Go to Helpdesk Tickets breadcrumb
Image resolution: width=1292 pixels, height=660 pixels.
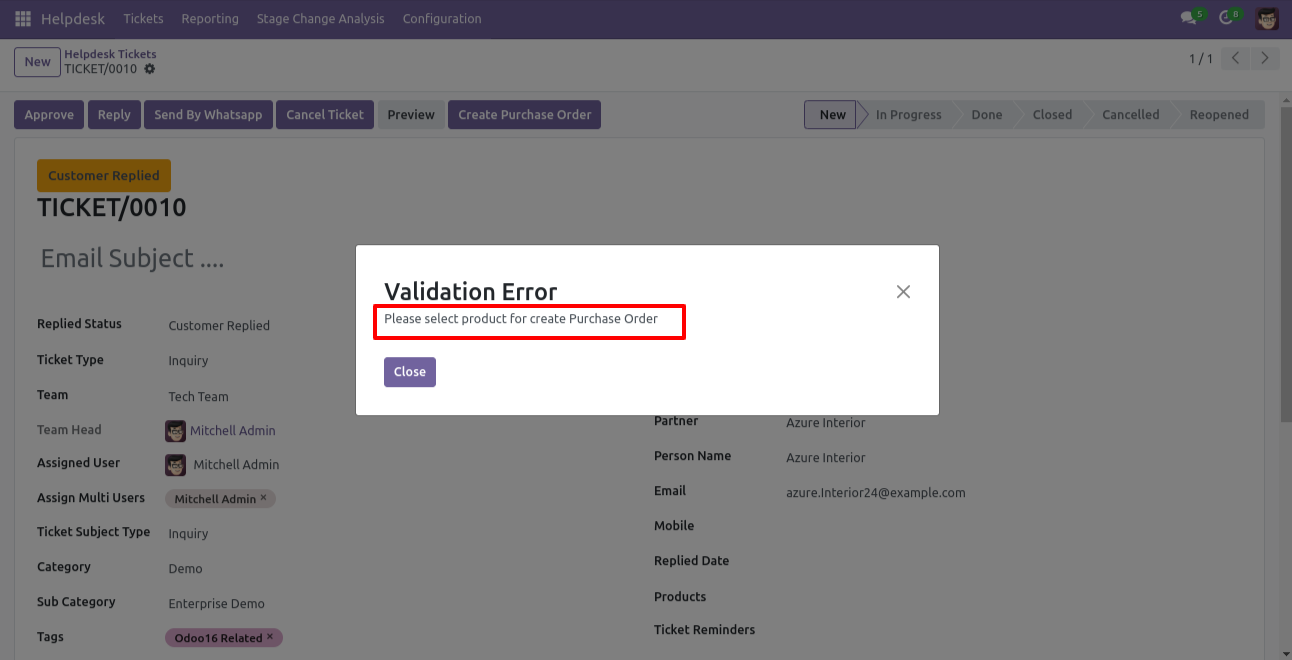[x=111, y=54]
